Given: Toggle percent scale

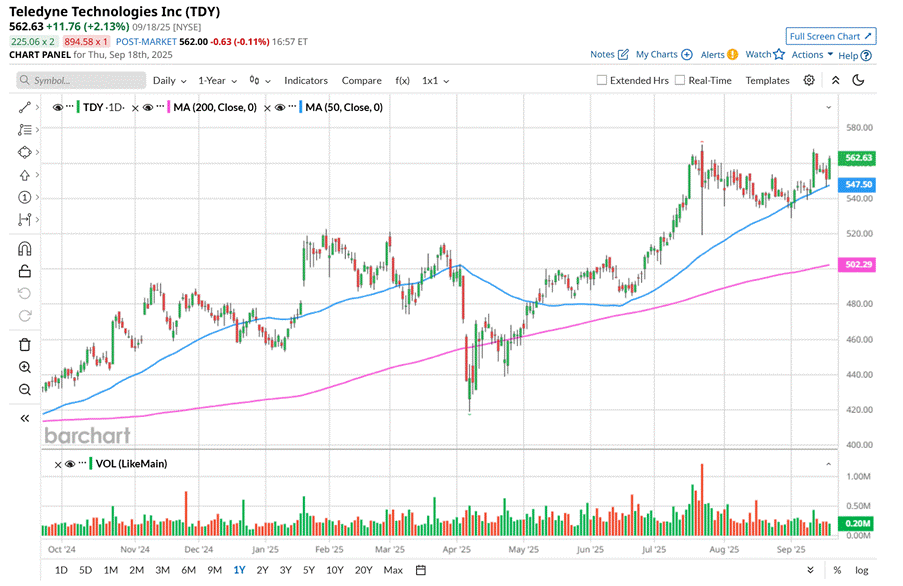Looking at the screenshot, I should coord(837,570).
